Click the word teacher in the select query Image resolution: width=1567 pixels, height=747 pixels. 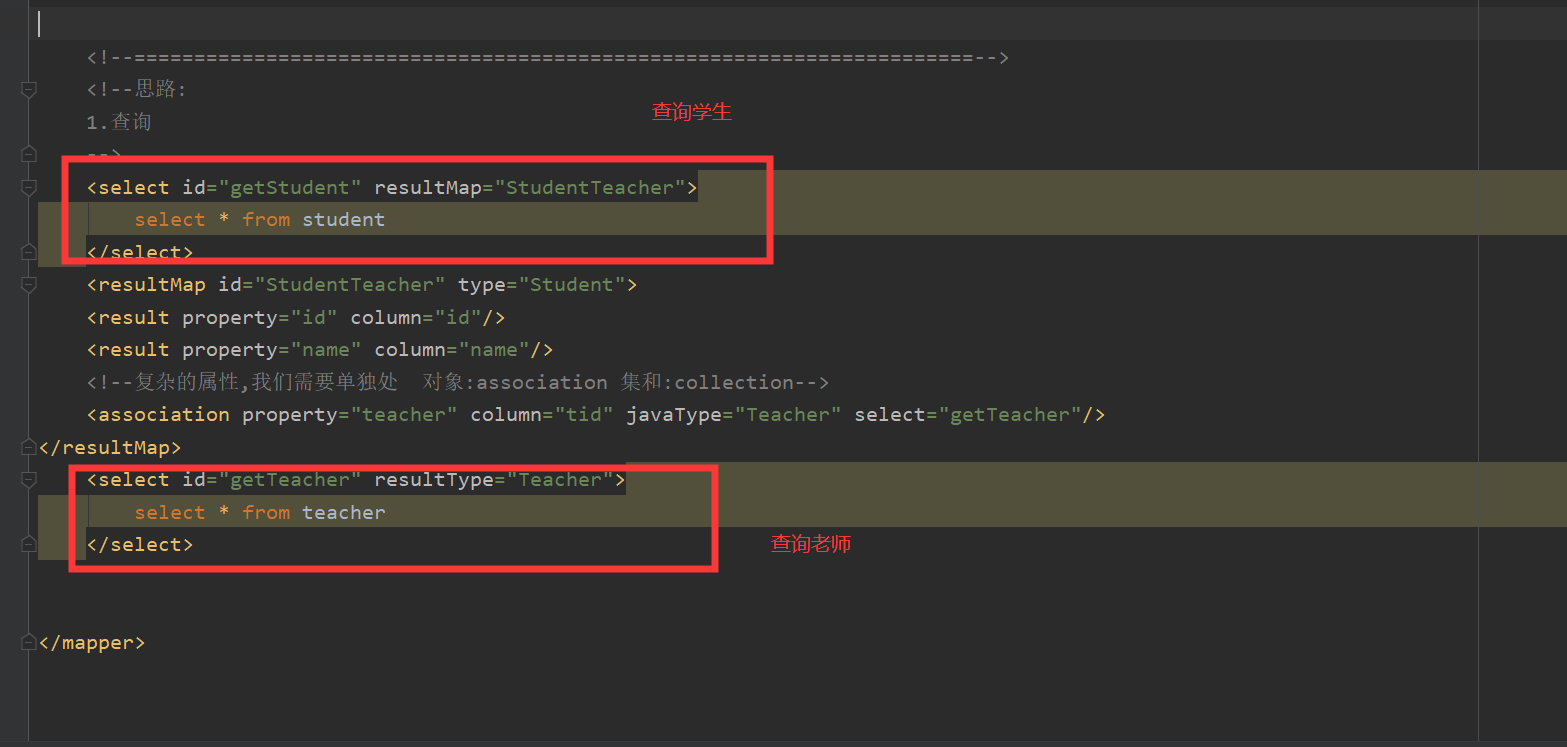(344, 513)
